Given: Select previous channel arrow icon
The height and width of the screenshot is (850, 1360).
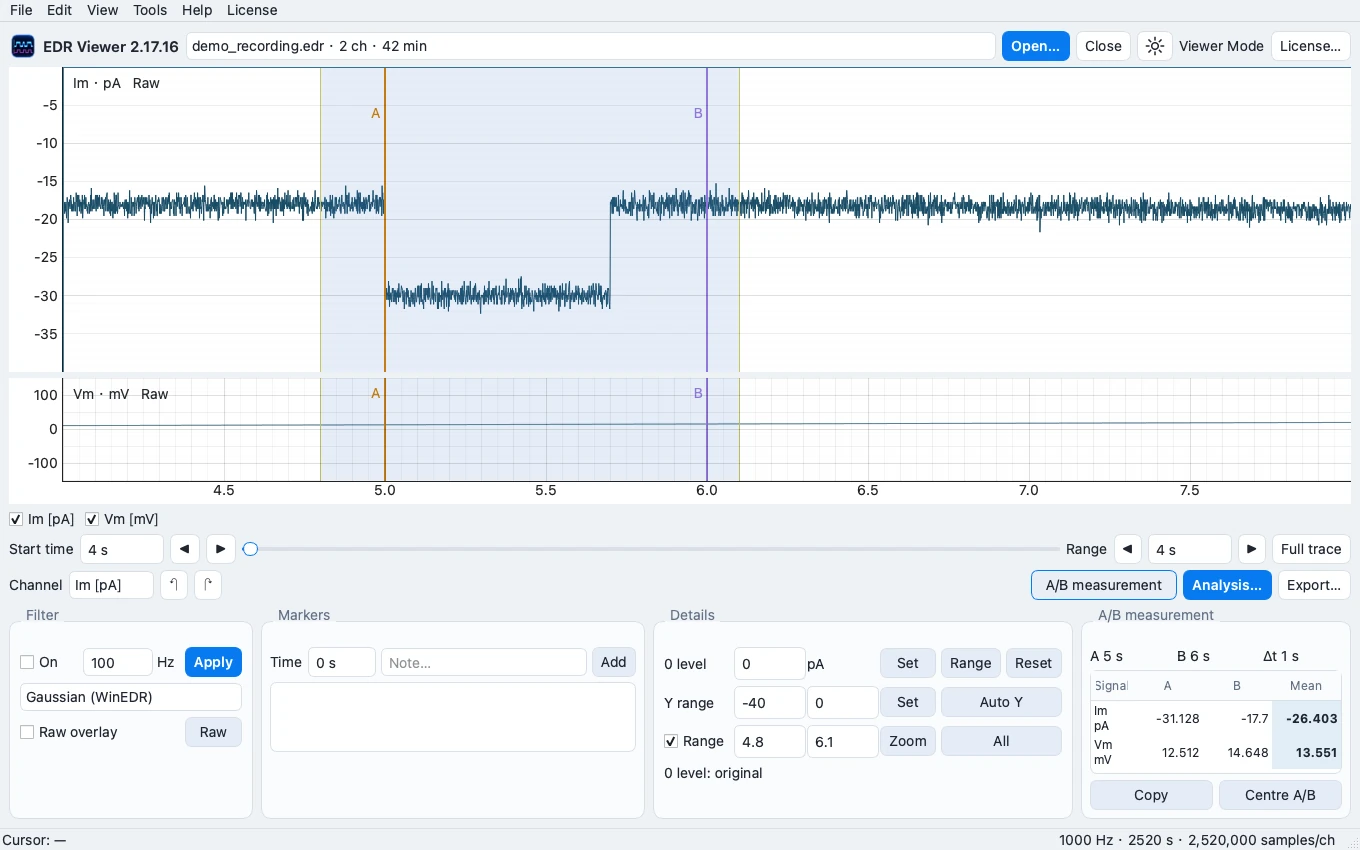Looking at the screenshot, I should pos(174,585).
